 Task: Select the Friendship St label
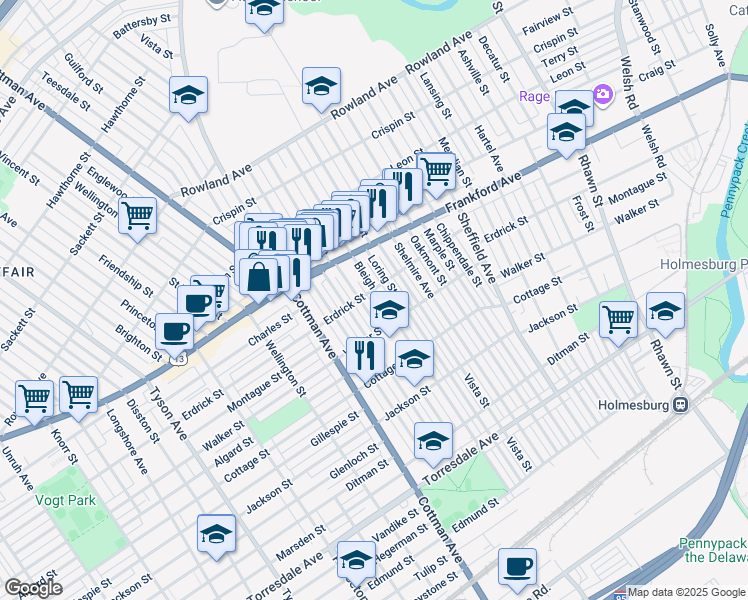125,276
